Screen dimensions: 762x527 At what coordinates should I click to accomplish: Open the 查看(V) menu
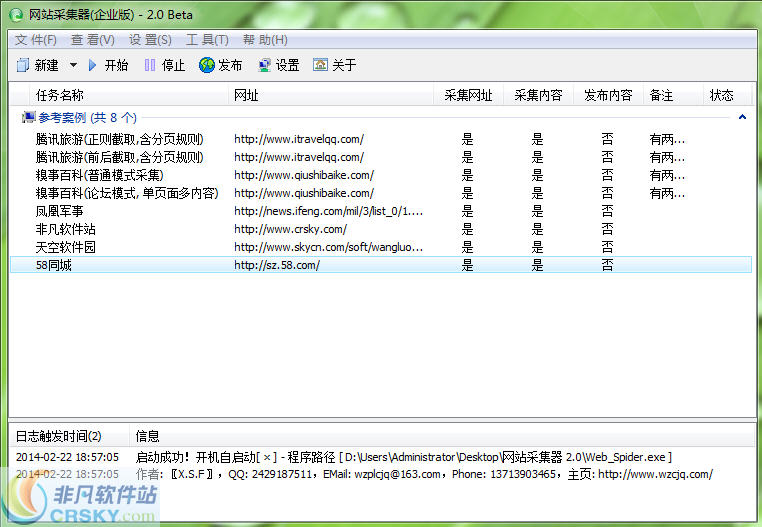coord(93,40)
